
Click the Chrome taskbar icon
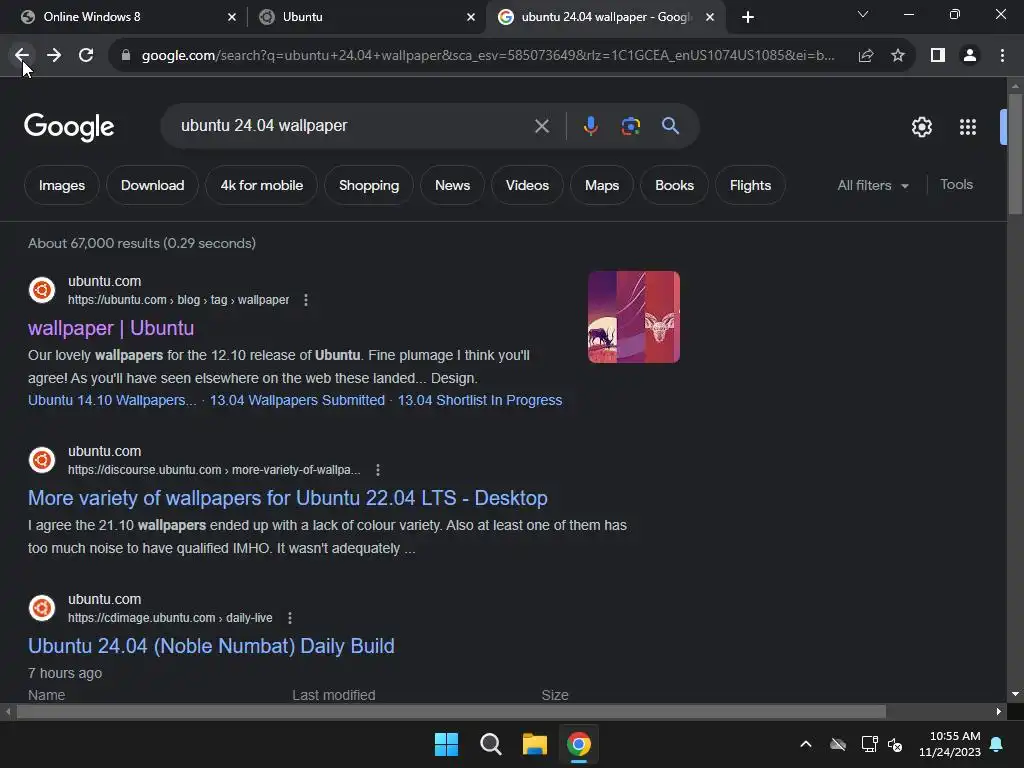[579, 744]
